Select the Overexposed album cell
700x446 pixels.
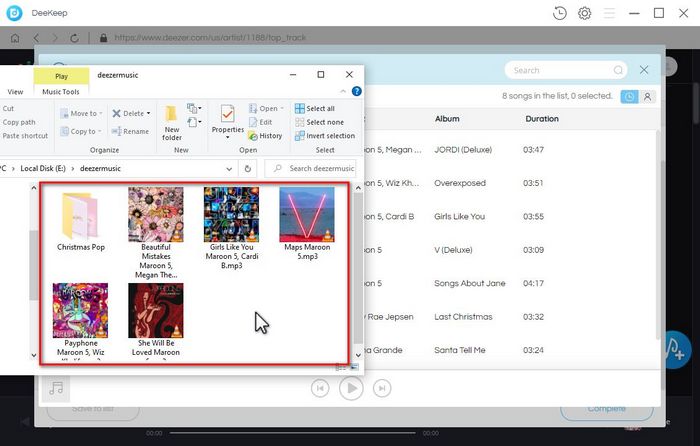point(460,183)
